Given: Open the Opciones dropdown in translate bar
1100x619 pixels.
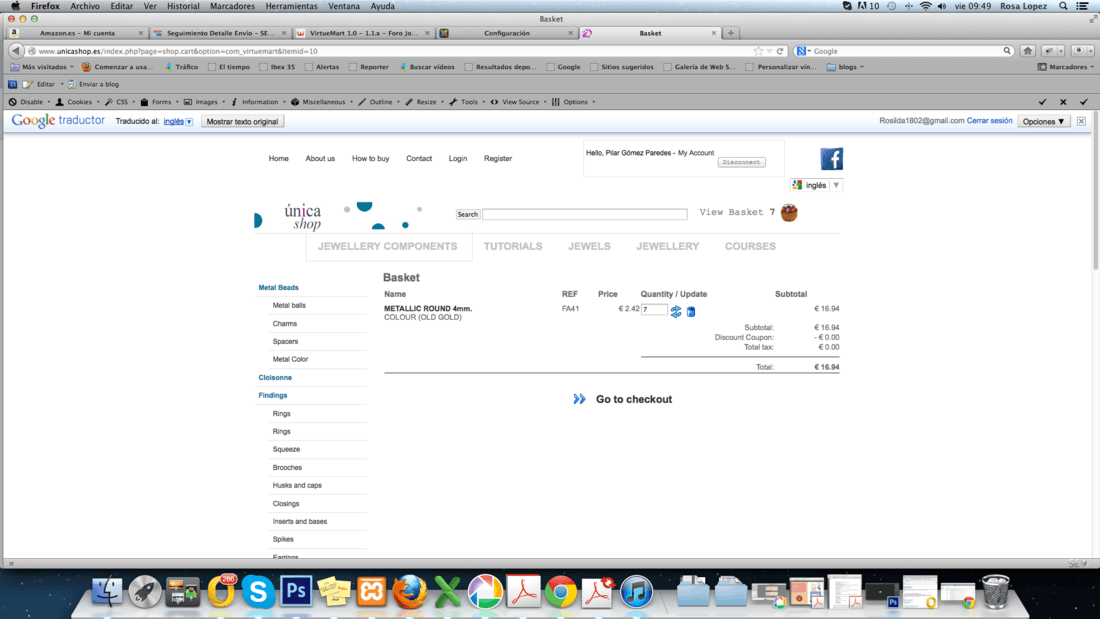Looking at the screenshot, I should click(x=1043, y=121).
